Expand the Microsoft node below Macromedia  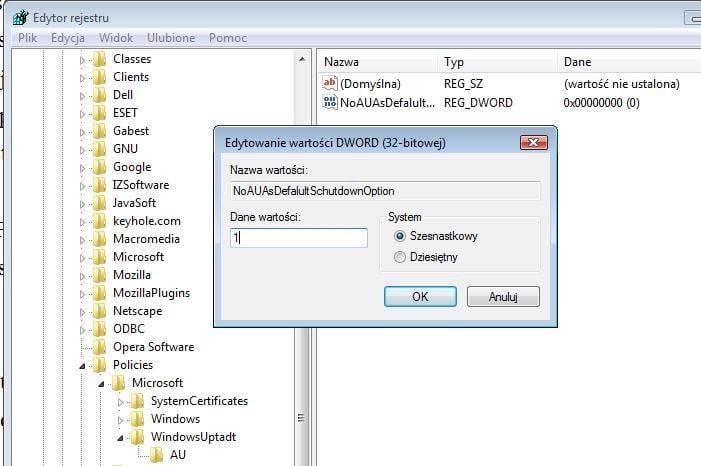(x=82, y=258)
